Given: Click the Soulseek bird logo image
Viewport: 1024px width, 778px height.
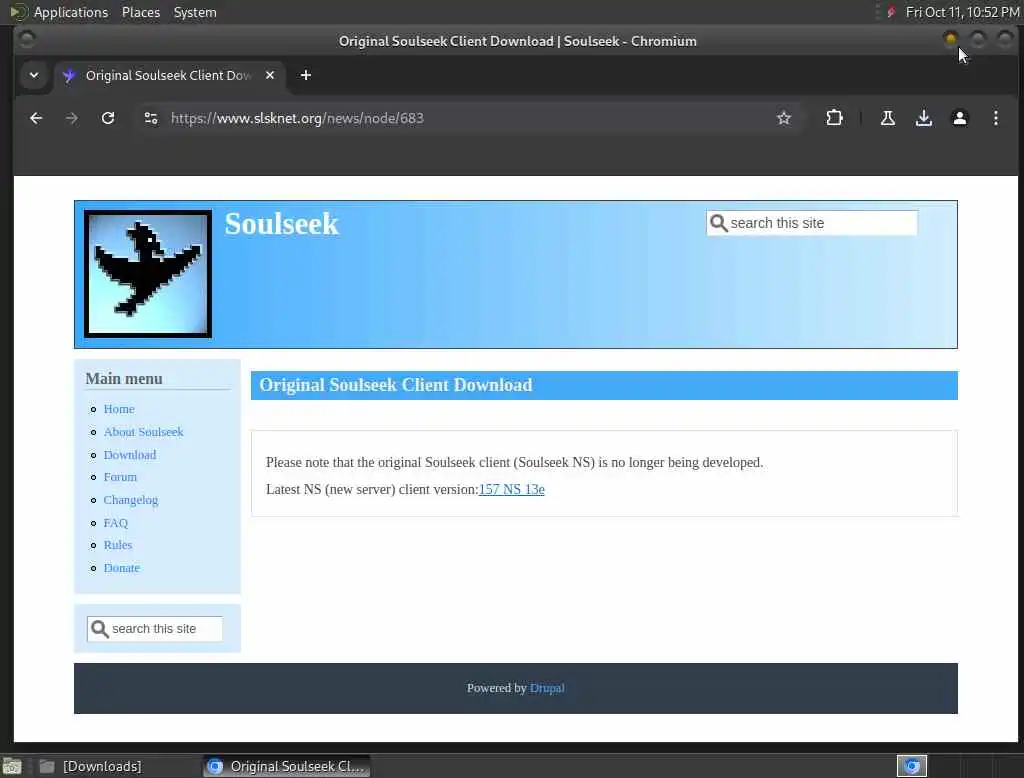Looking at the screenshot, I should click(148, 274).
